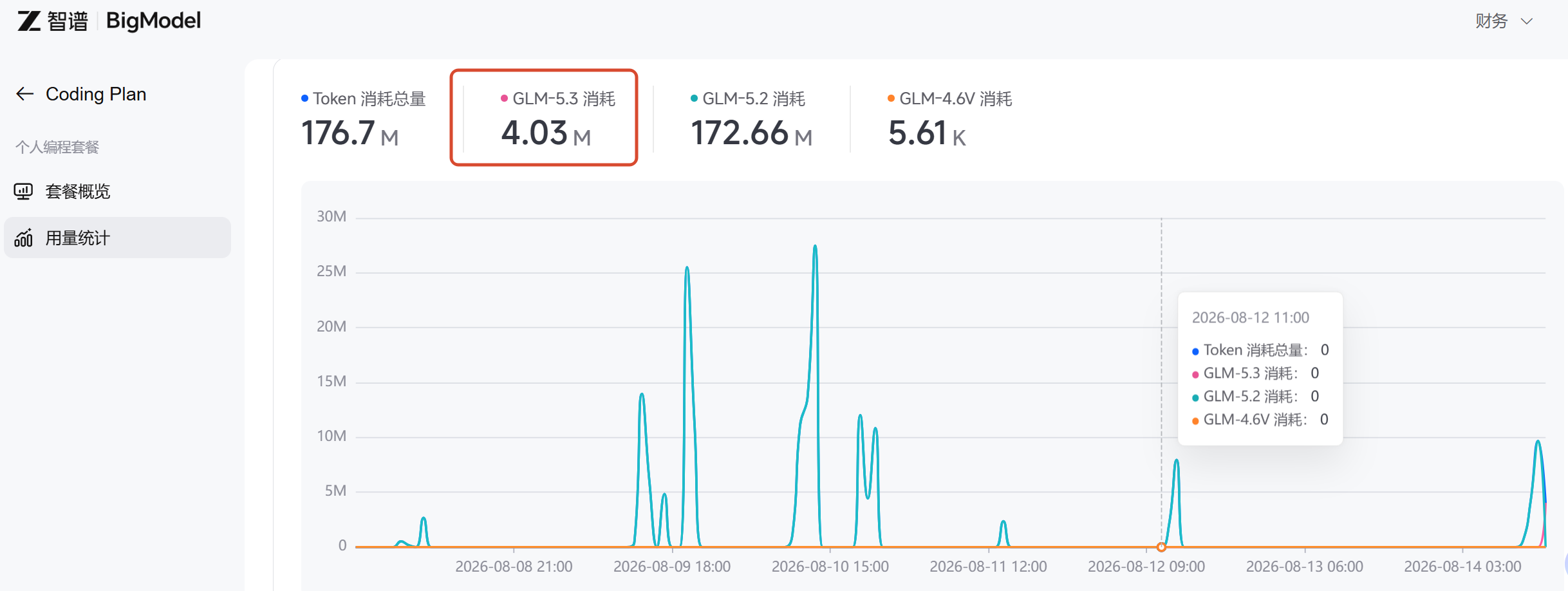The height and width of the screenshot is (591, 1568).
Task: Select the 用量统计 sidebar menu item
Action: 117,238
